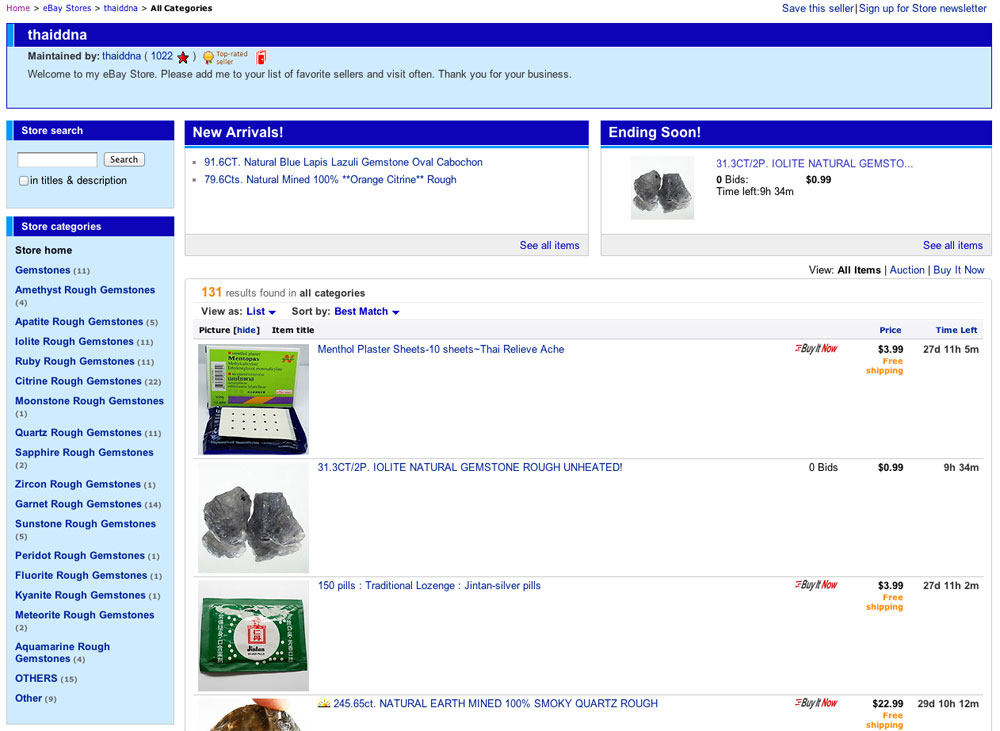Click the $0.99 price in Iolite listing row

890,467
